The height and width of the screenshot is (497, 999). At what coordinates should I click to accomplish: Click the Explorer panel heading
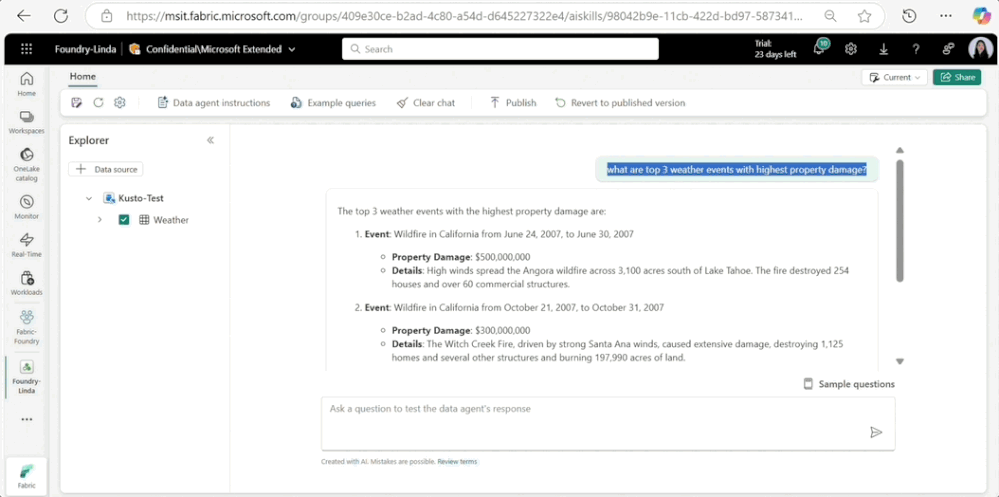pyautogui.click(x=89, y=140)
